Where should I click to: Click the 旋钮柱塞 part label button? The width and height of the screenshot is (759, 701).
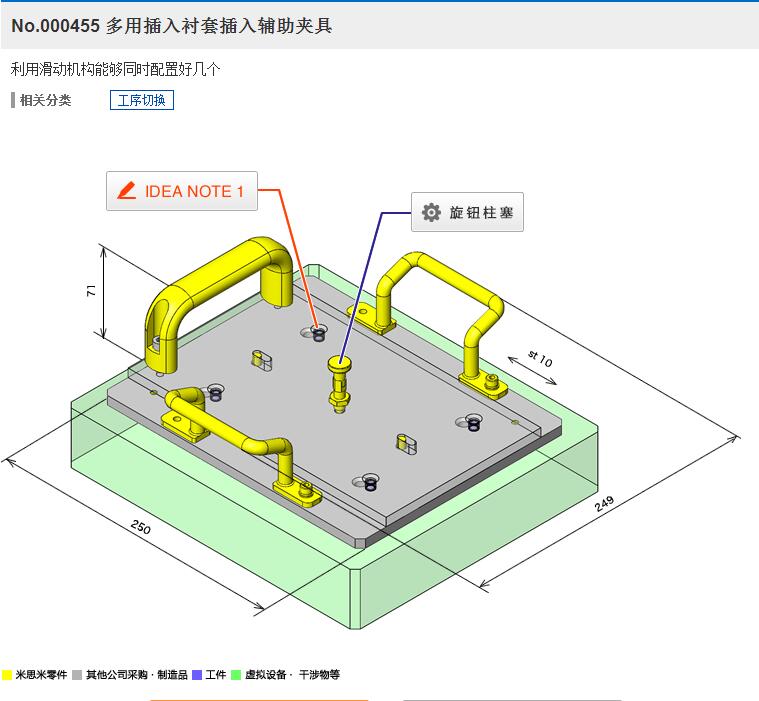pos(467,212)
